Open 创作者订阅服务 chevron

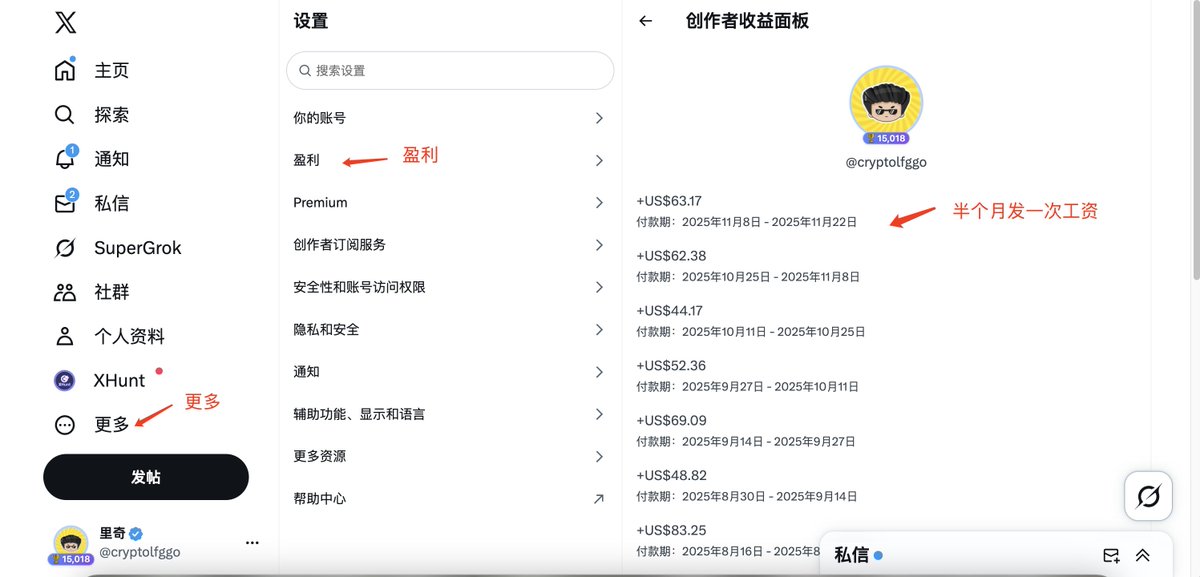pos(599,245)
